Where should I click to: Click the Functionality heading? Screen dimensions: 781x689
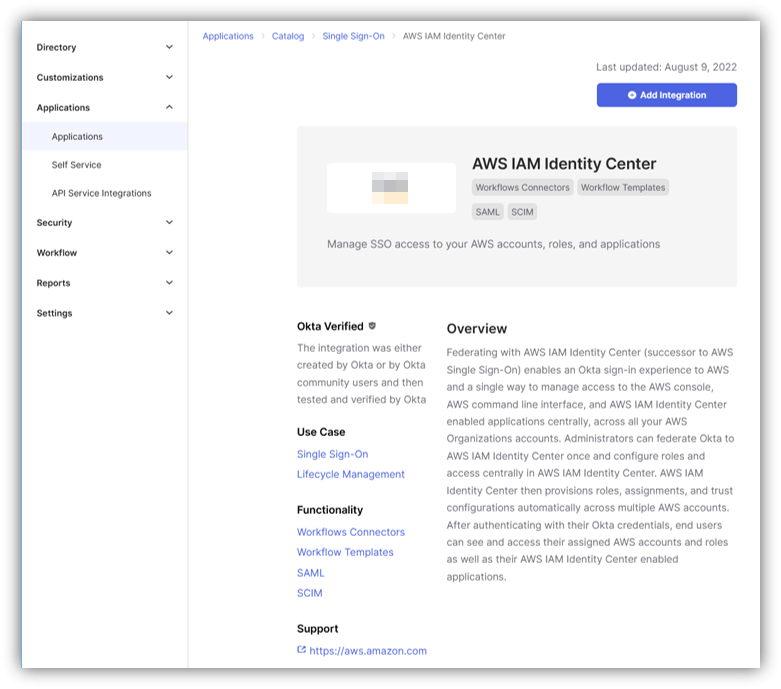[330, 510]
